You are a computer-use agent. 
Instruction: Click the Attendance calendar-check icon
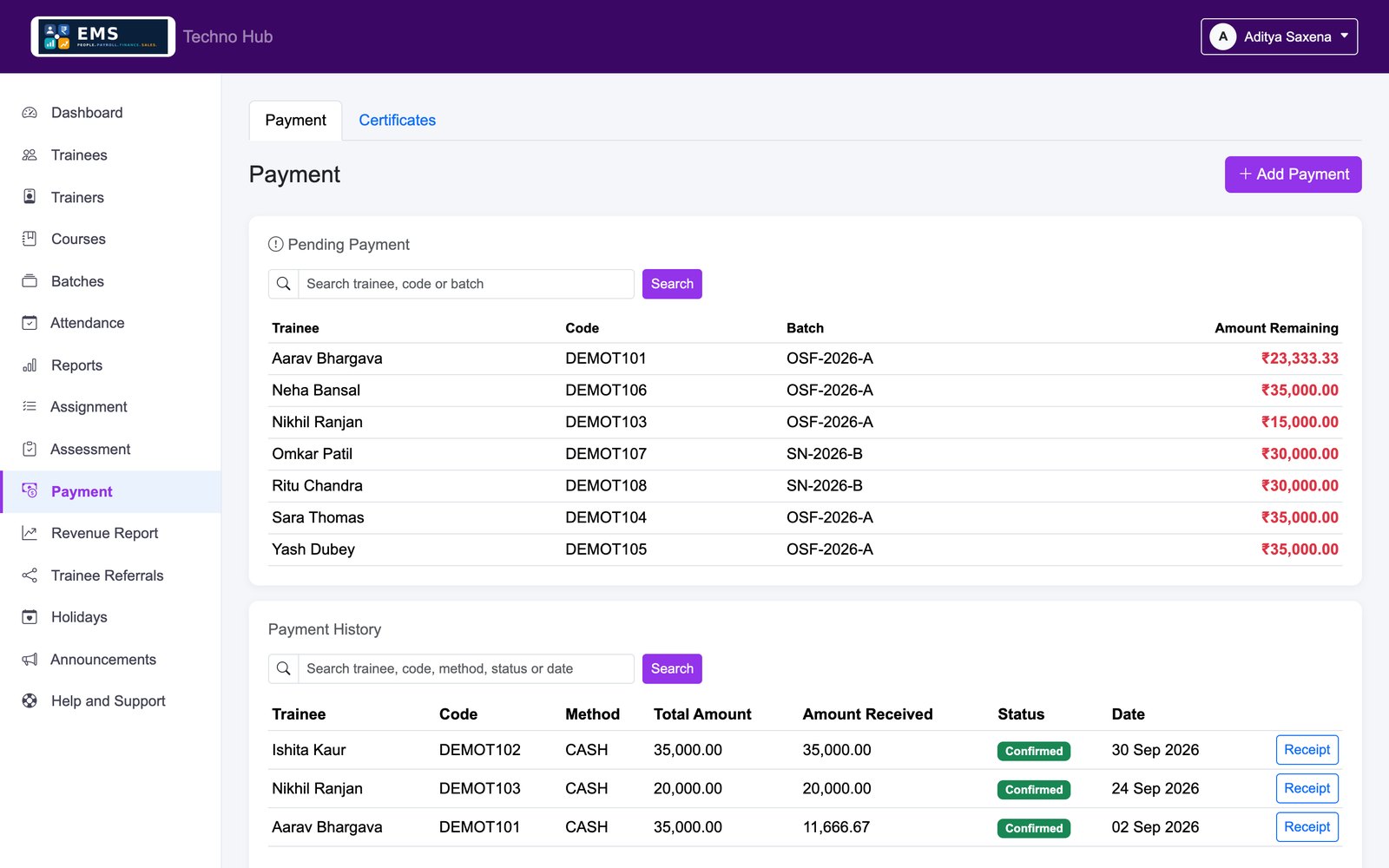click(x=30, y=323)
